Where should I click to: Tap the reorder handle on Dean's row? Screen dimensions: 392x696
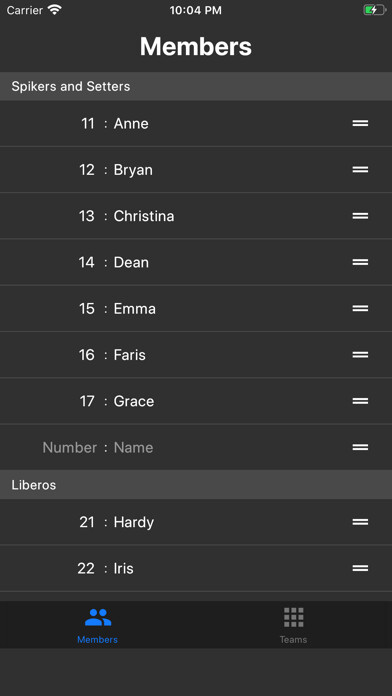tap(360, 262)
